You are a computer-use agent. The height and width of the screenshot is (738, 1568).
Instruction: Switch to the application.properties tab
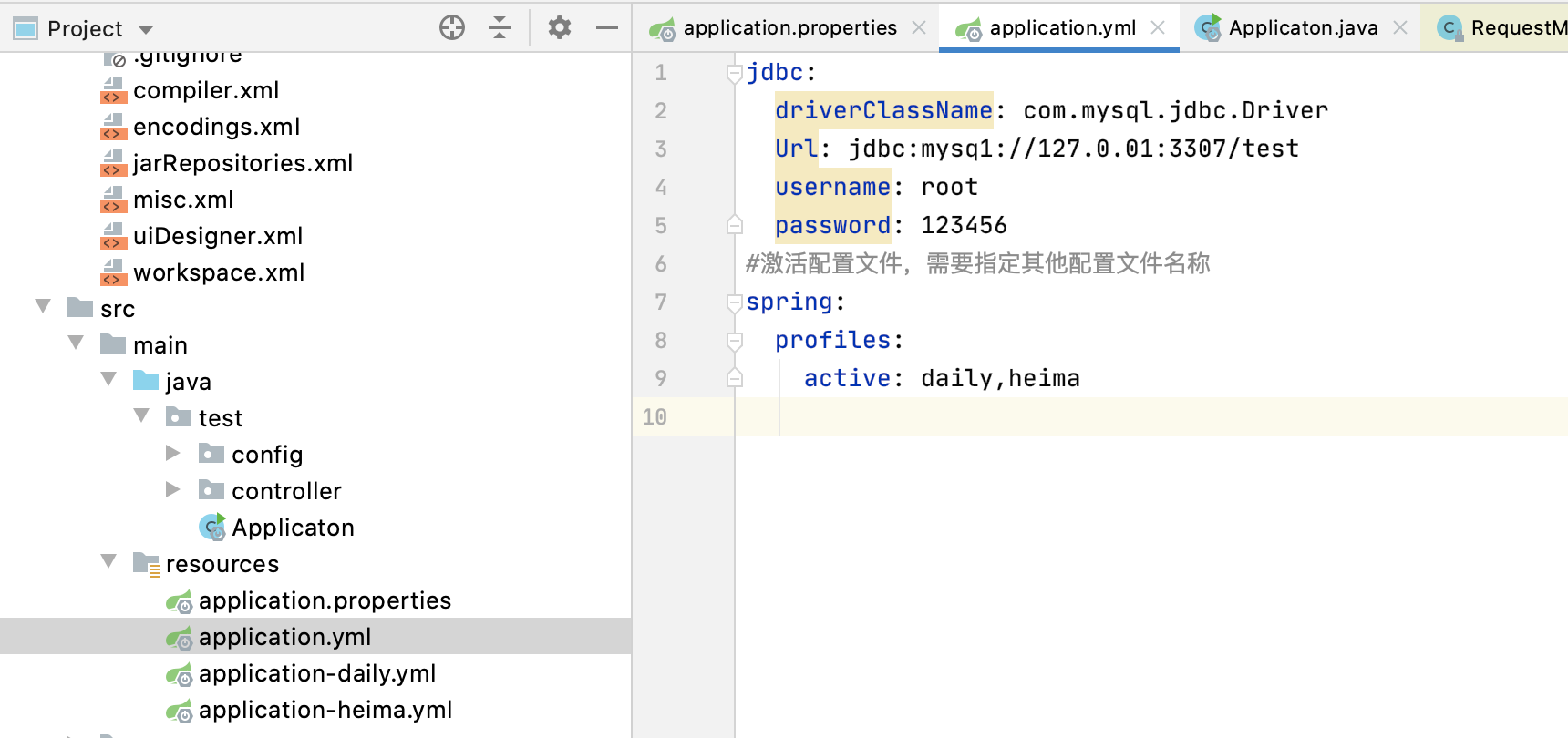(x=789, y=28)
